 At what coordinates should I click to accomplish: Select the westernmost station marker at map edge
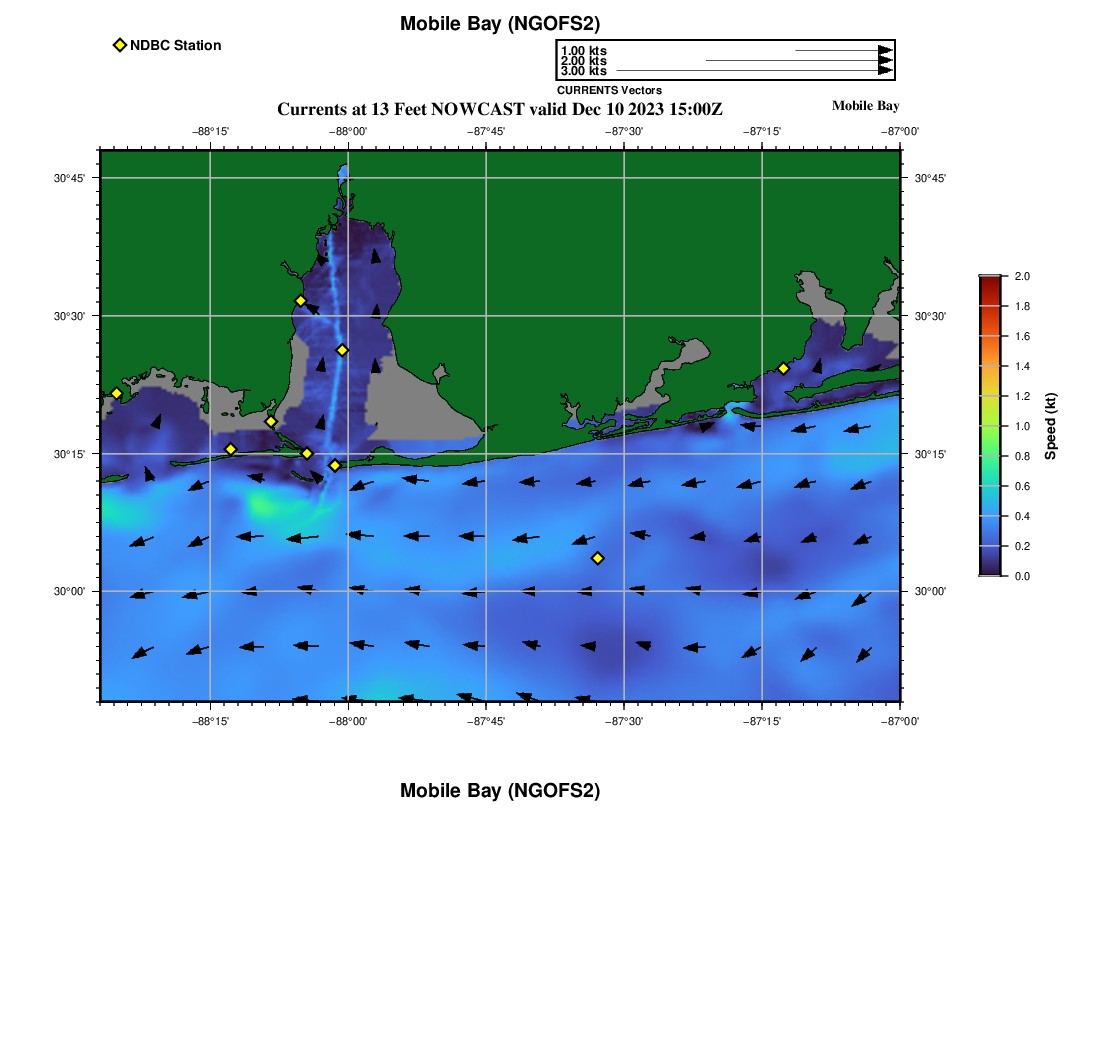[116, 393]
